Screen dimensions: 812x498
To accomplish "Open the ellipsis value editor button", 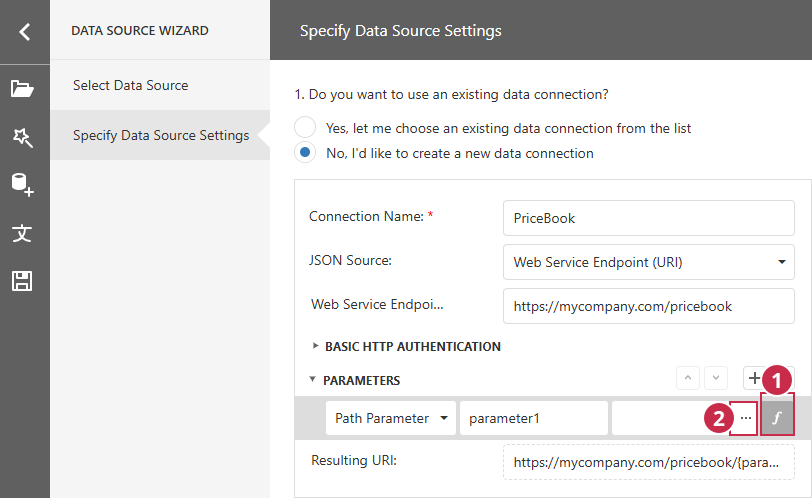I will 745,418.
